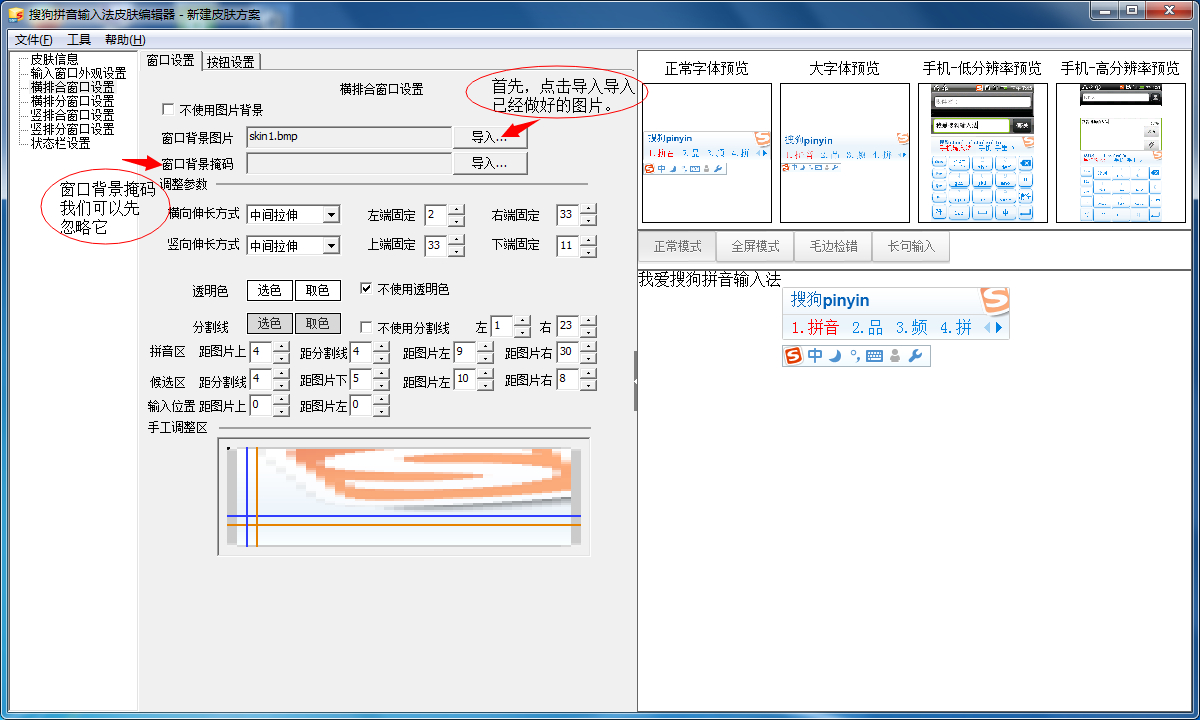Open the 文件(F) menu
This screenshot has height=720, width=1200.
(34, 40)
